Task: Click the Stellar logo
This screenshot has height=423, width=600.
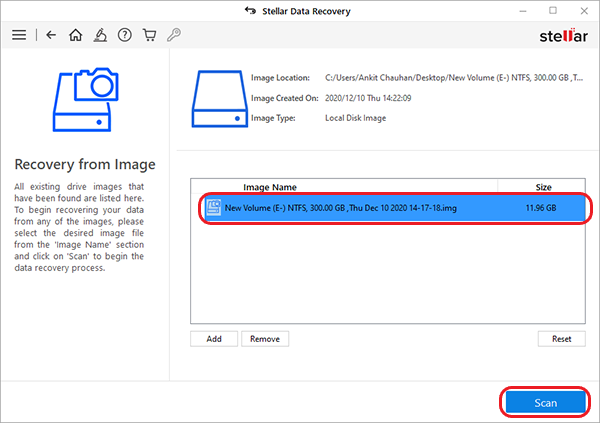Action: pyautogui.click(x=559, y=35)
